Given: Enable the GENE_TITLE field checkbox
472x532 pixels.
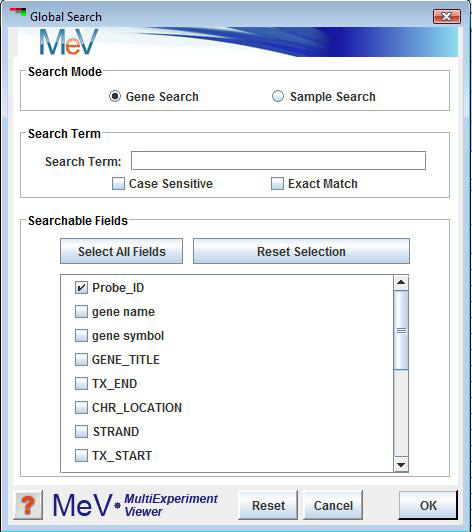Looking at the screenshot, I should coord(81,360).
